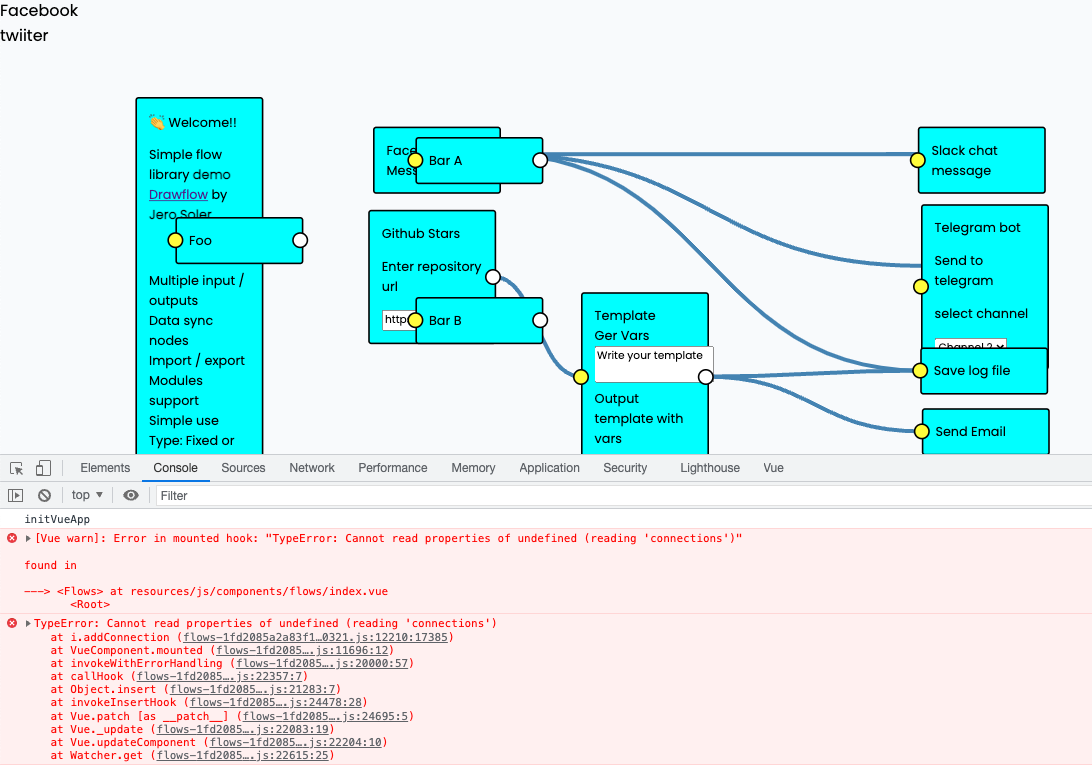The height and width of the screenshot is (768, 1092).
Task: Click the input port on the Send Email node
Action: [921, 432]
